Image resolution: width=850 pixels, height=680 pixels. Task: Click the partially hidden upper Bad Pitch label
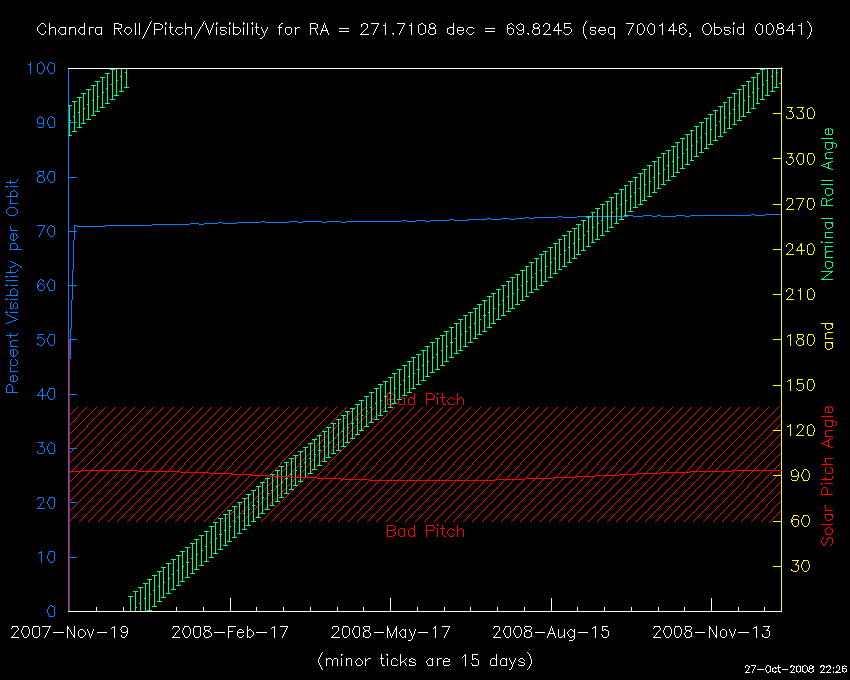tap(430, 400)
